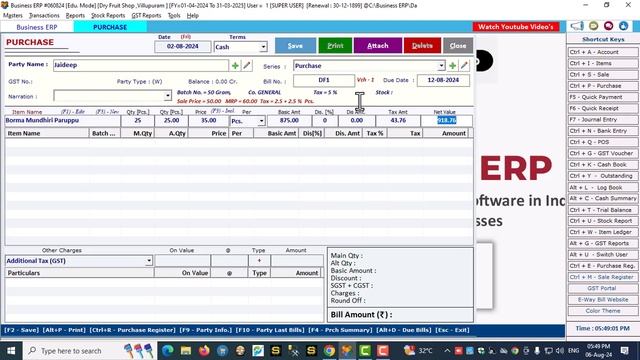The width and height of the screenshot is (640, 360).
Task: Click the volume speaker icon in system tray
Action: (x=560, y=351)
